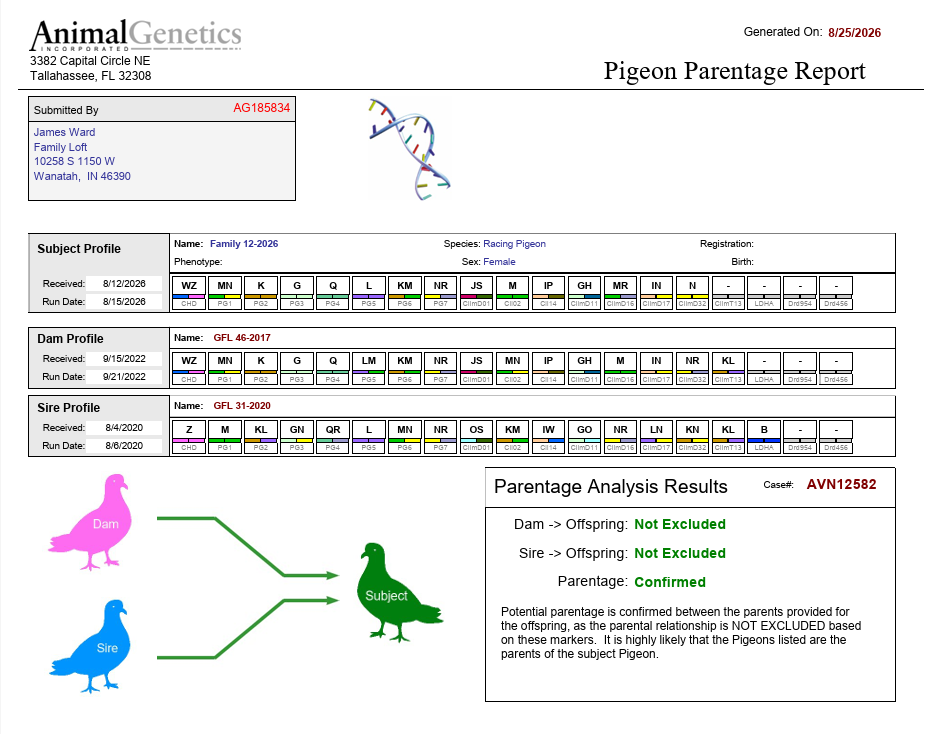Screen dimensions: 952x734
Task: Click the Dam Not Excluded result
Action: pos(680,525)
